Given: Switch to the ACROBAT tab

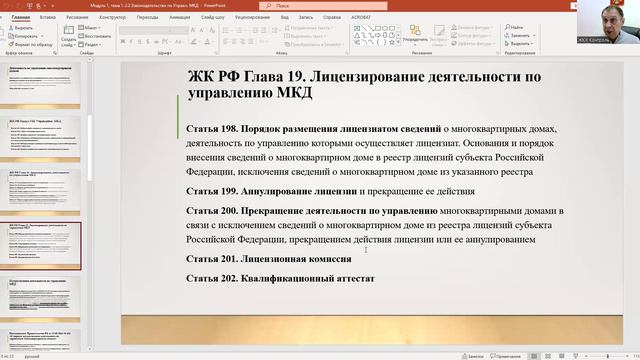Looking at the screenshot, I should pyautogui.click(x=361, y=18).
